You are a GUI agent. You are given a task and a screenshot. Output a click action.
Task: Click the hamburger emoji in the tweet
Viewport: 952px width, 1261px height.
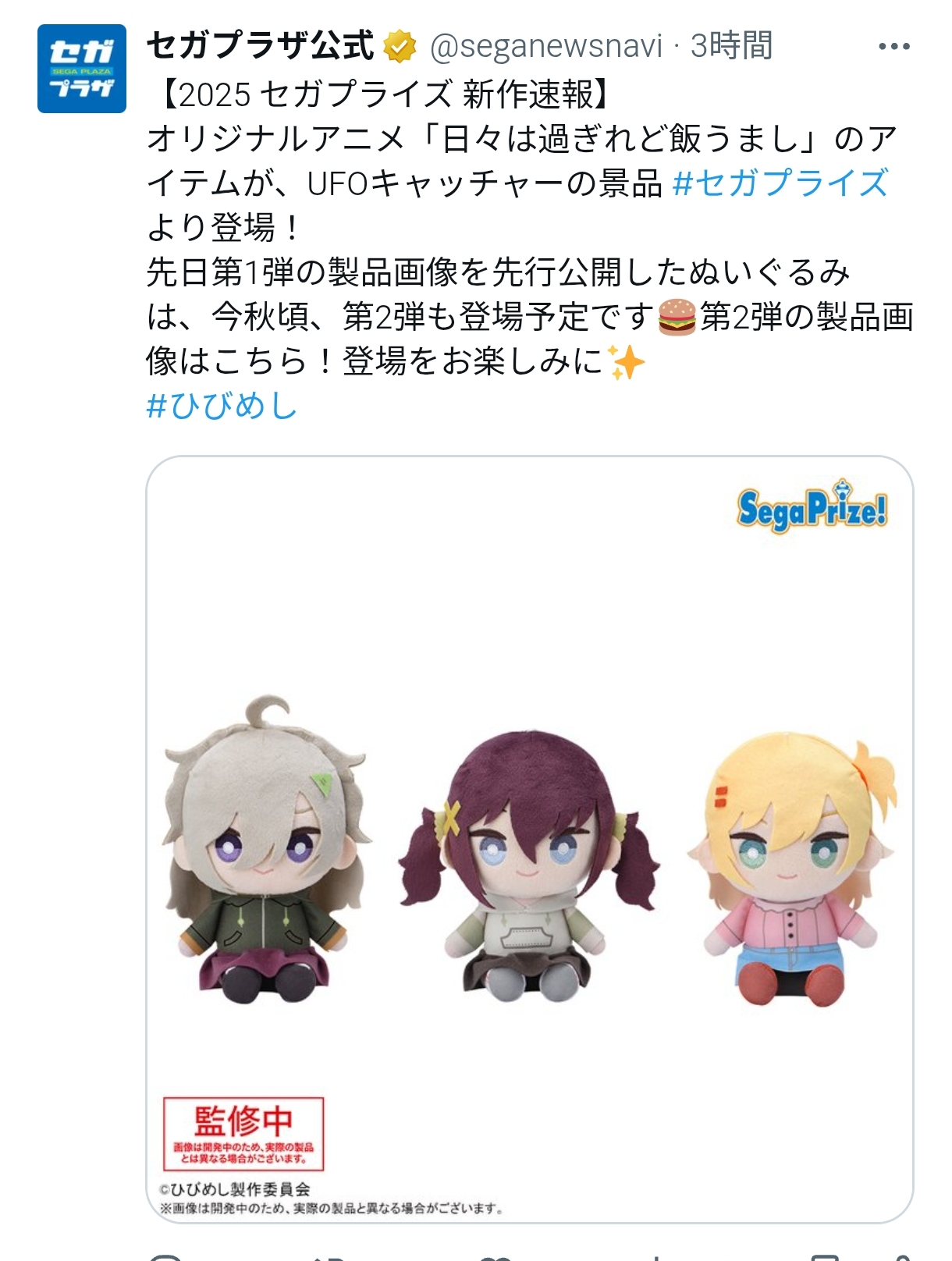pos(677,318)
